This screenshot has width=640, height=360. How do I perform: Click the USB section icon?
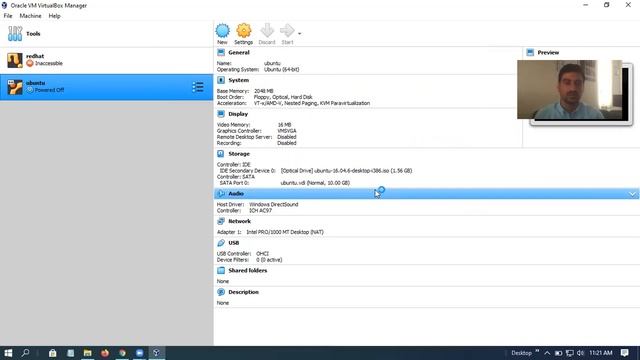tap(221, 243)
